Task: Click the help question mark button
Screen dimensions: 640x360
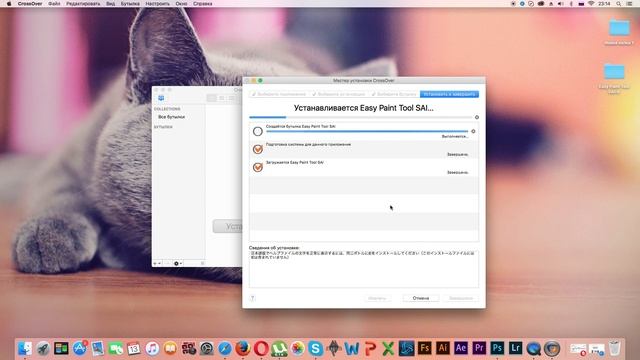Action: 253,298
